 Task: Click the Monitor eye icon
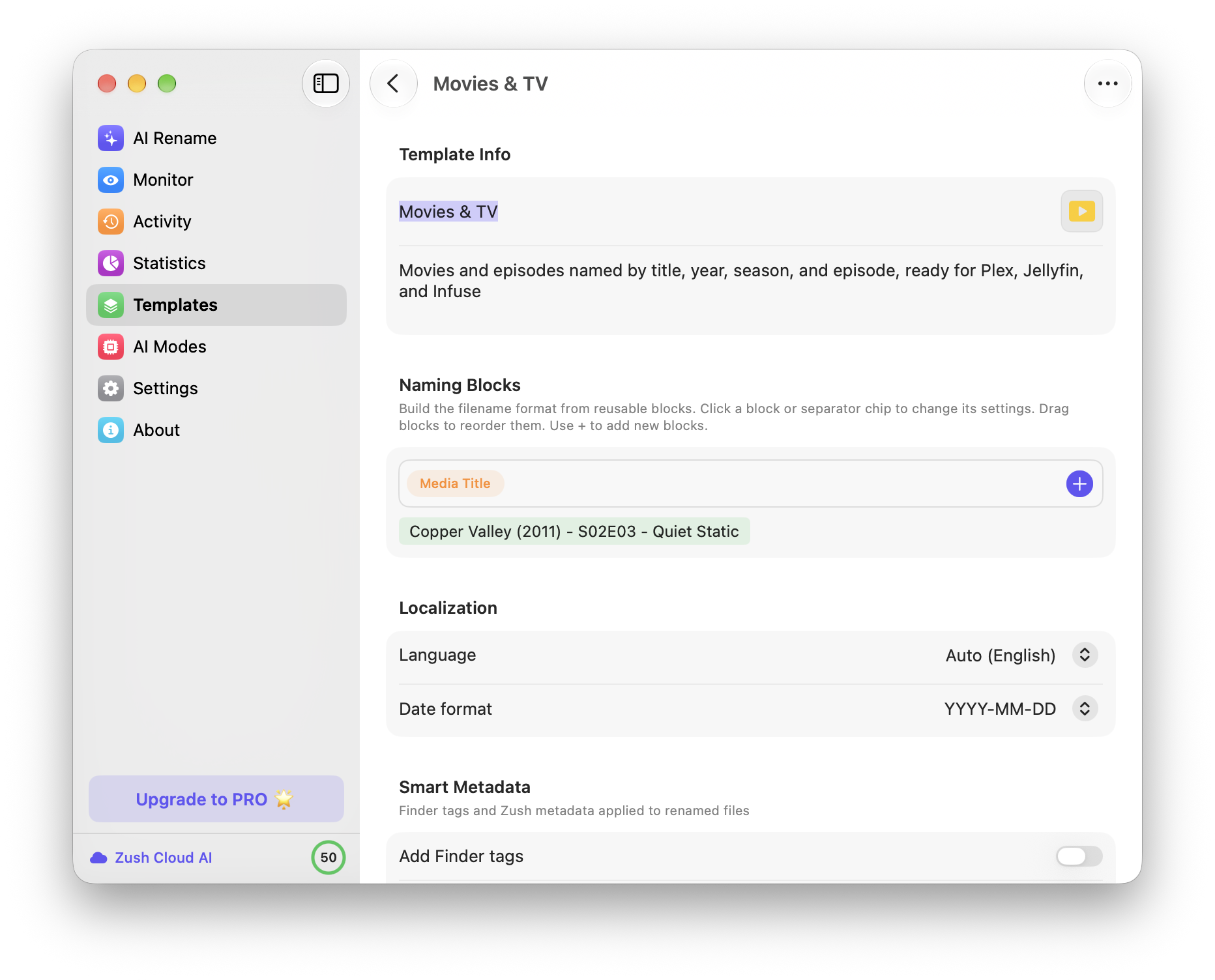coord(111,180)
